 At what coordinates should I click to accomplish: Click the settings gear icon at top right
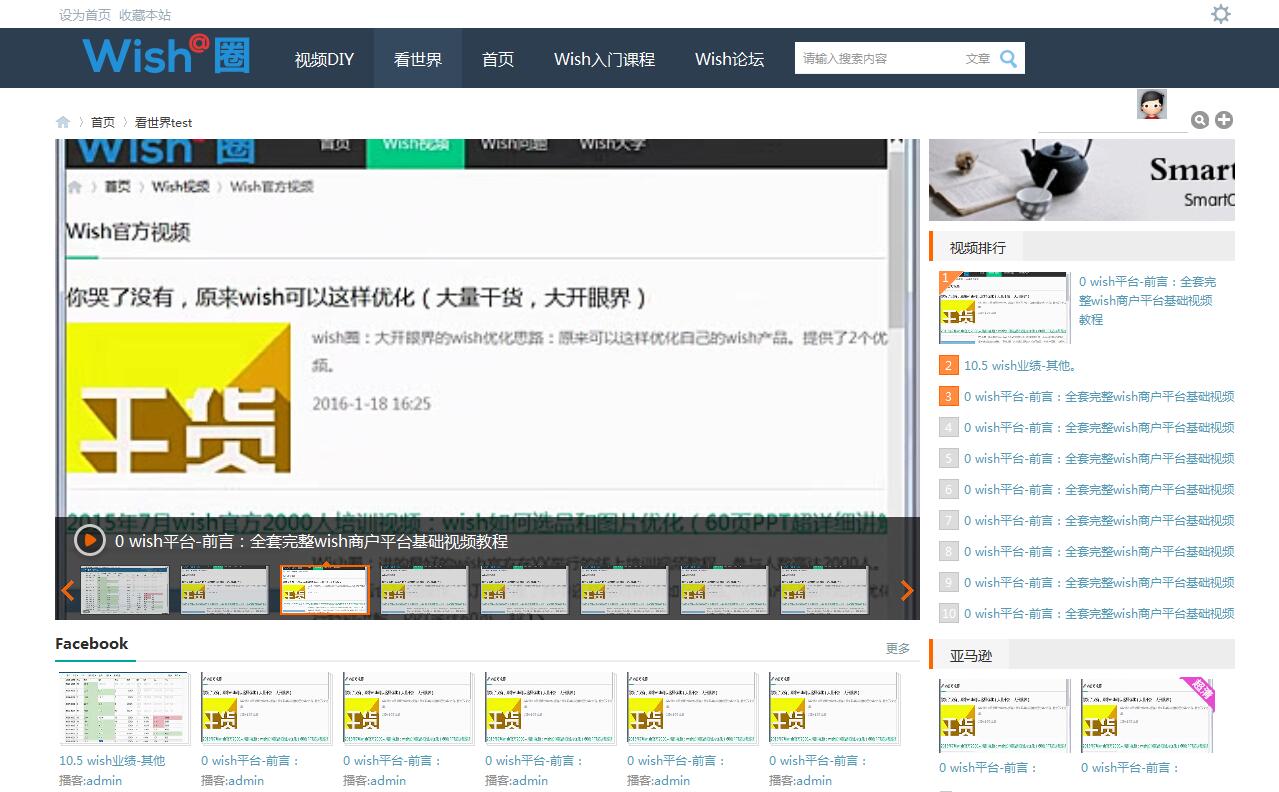point(1221,14)
